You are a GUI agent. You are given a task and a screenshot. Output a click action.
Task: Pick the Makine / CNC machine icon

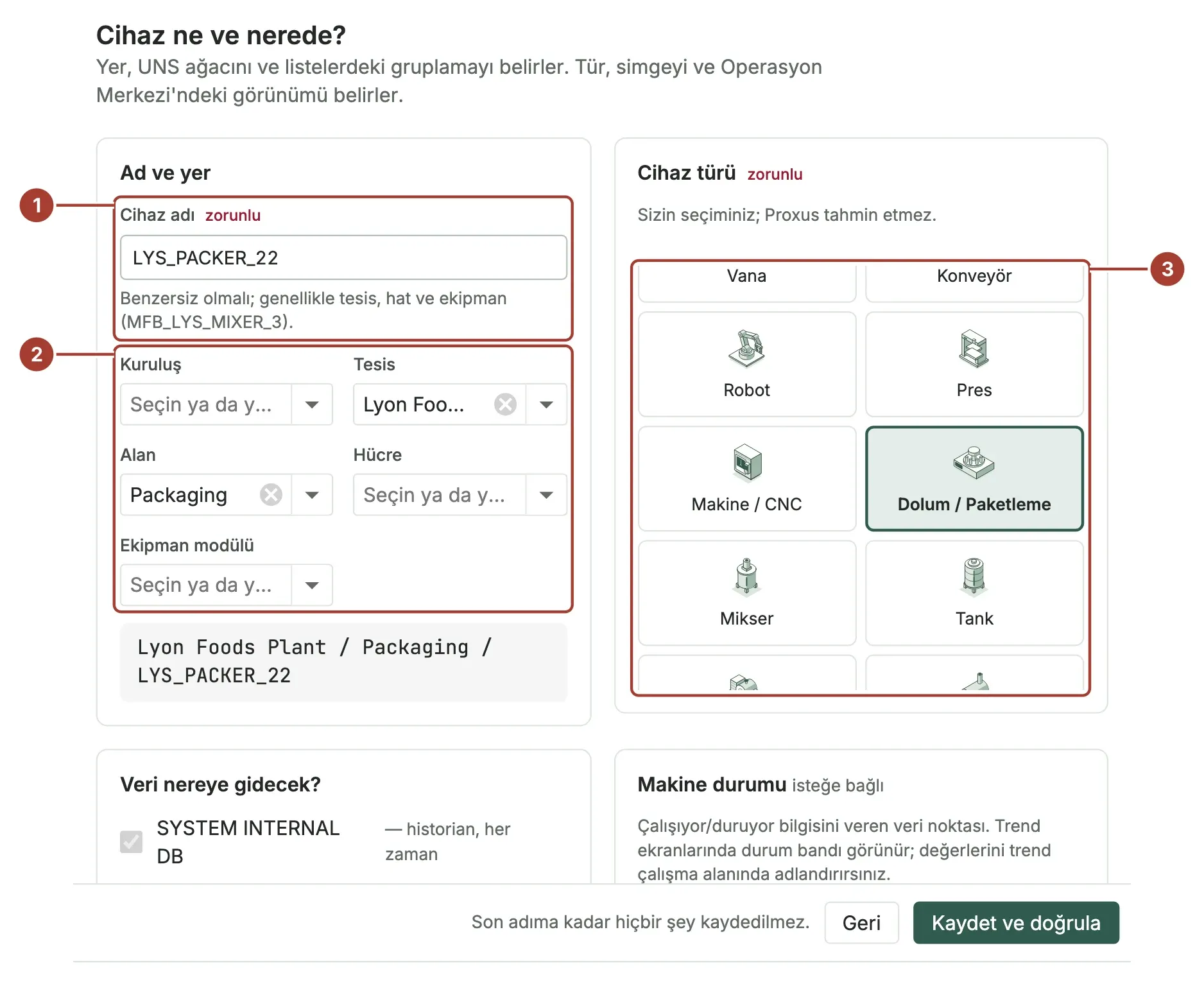746,462
